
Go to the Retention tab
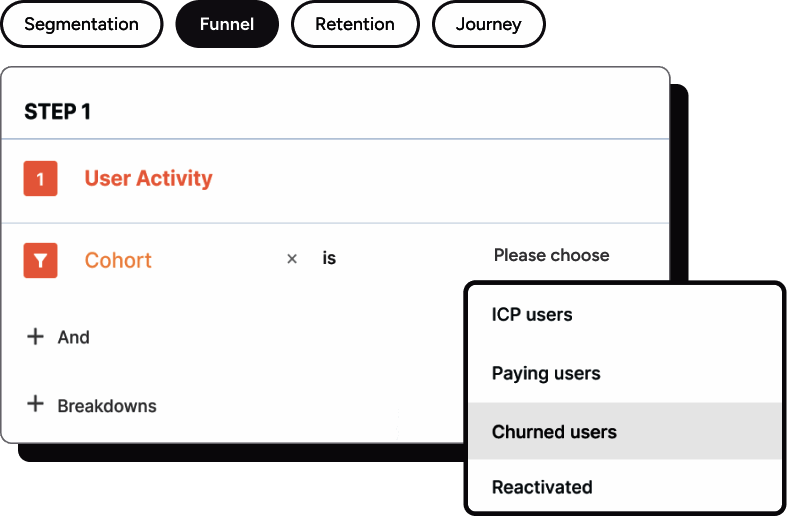[x=356, y=24]
